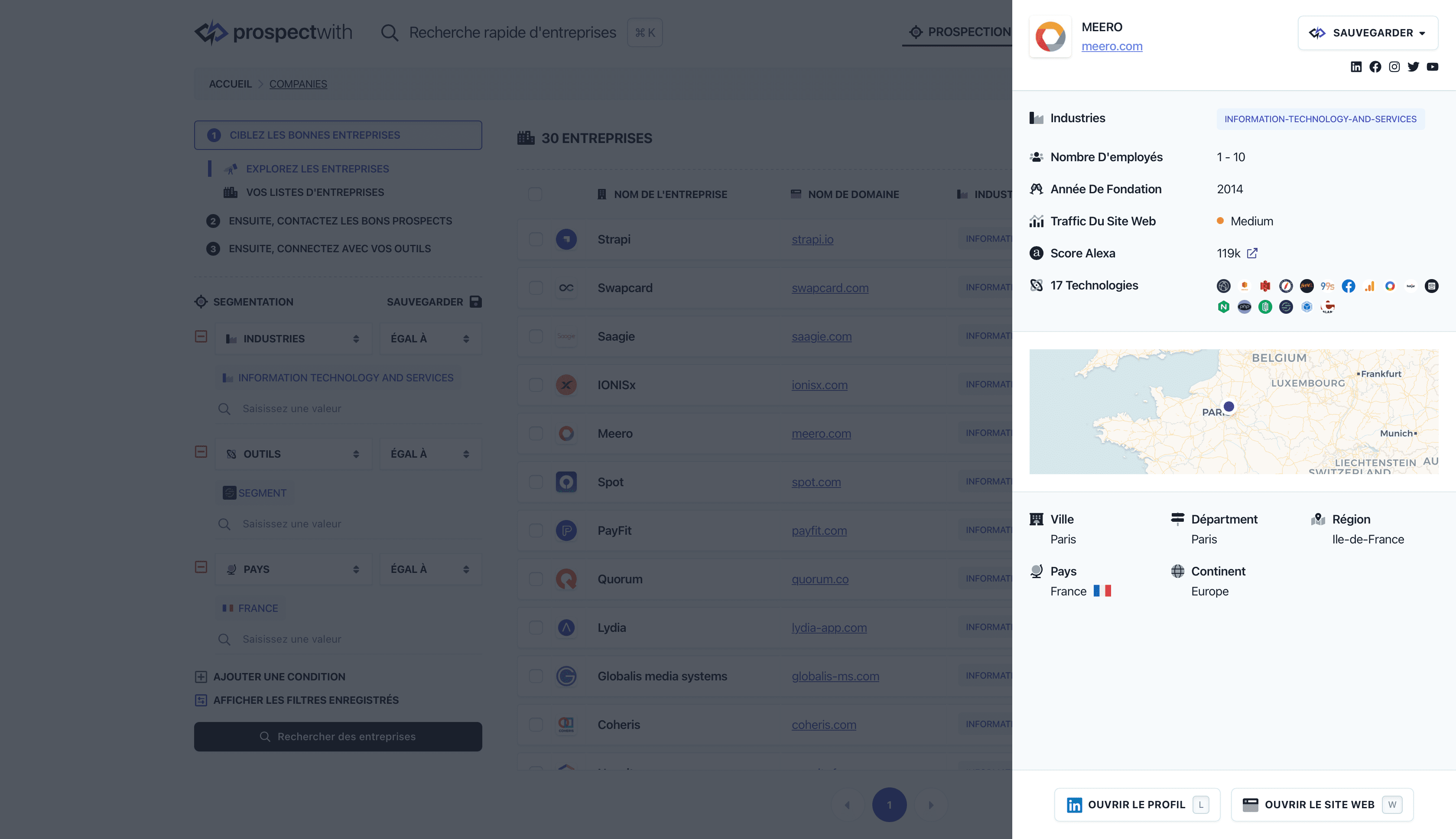Open the Pays field dropdown
The height and width of the screenshot is (839, 1456).
point(293,569)
